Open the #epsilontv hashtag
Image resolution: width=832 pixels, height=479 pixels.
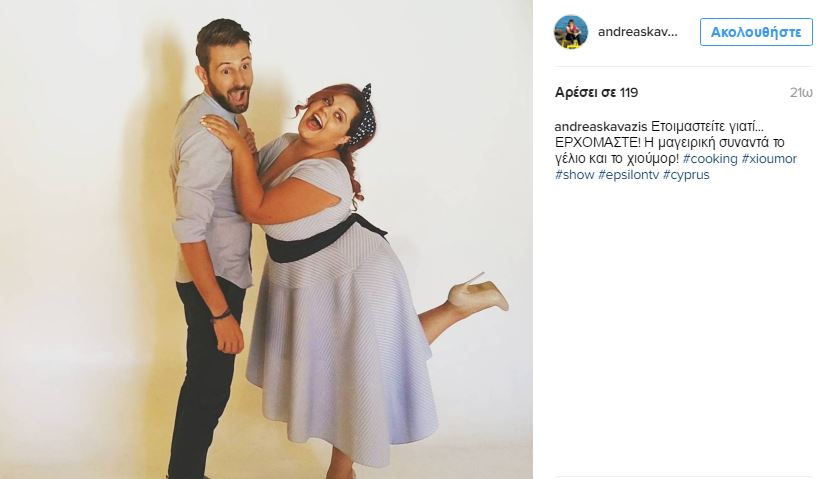click(628, 175)
